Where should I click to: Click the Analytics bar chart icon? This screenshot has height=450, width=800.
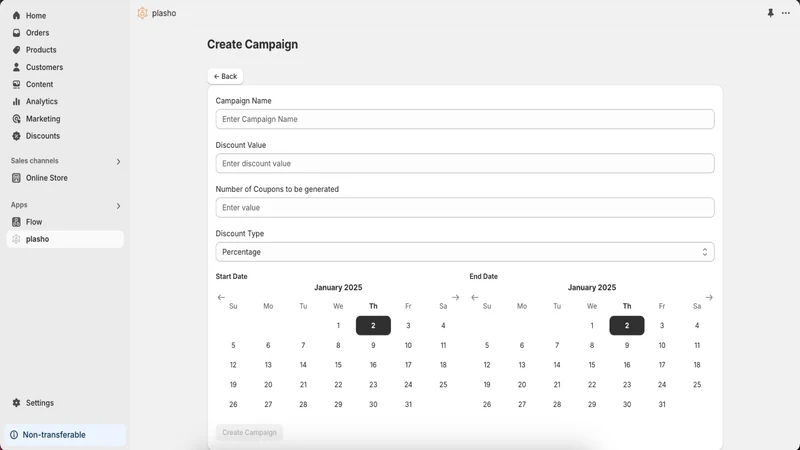pos(16,102)
